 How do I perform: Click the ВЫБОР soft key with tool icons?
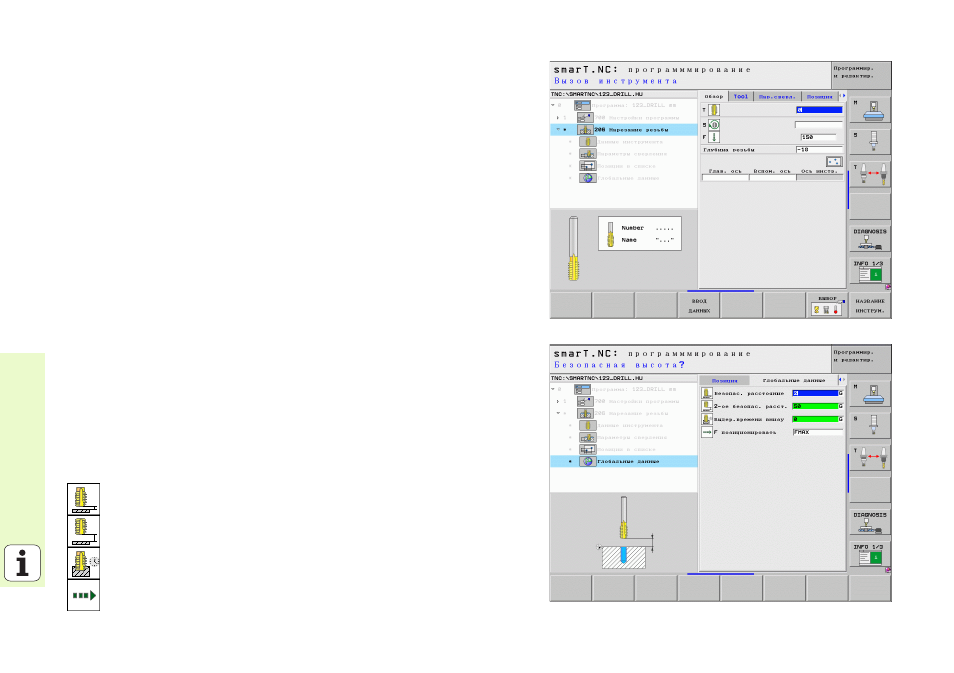[x=827, y=305]
